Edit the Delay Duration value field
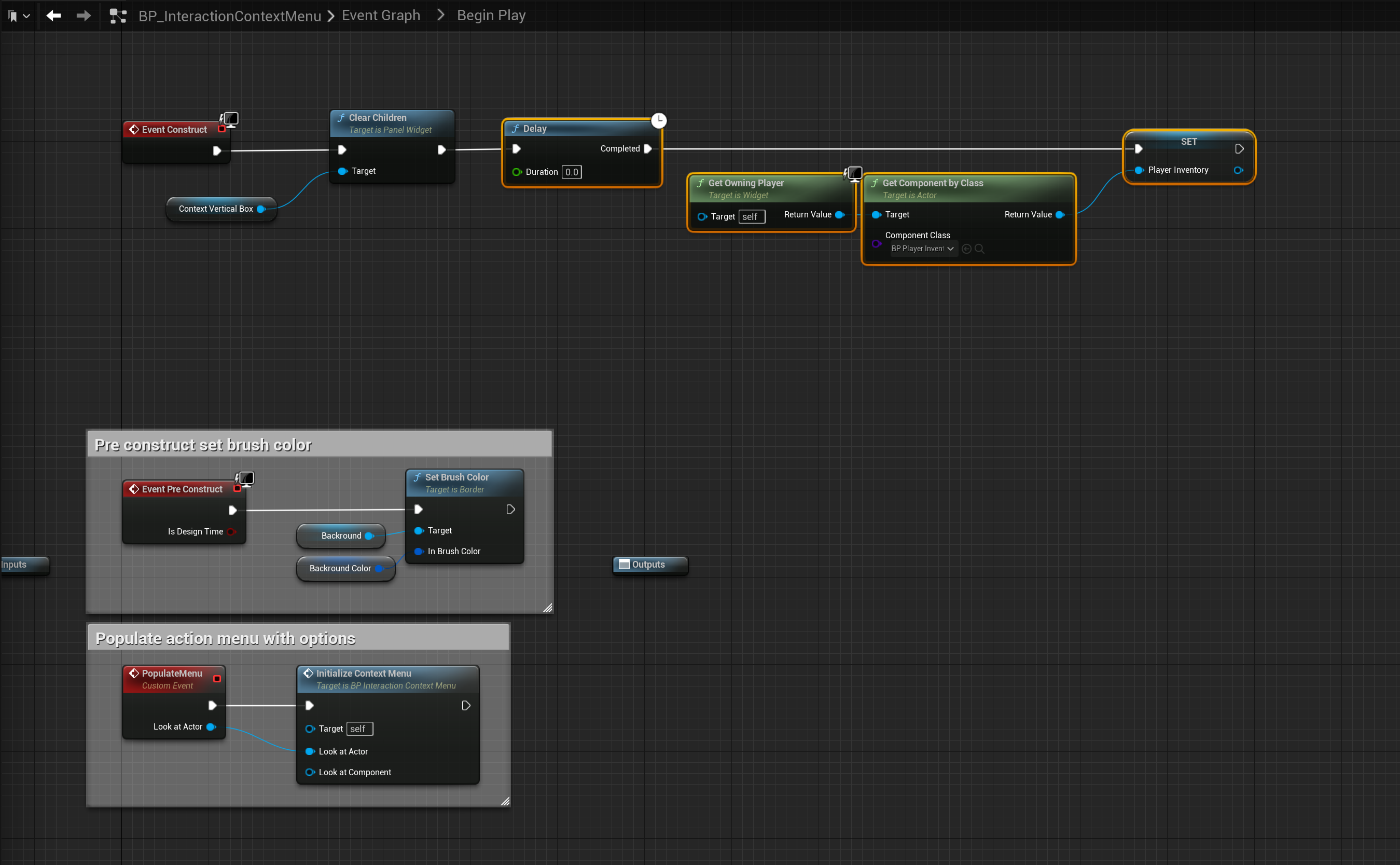Screen dimensions: 1400x865 (571, 172)
